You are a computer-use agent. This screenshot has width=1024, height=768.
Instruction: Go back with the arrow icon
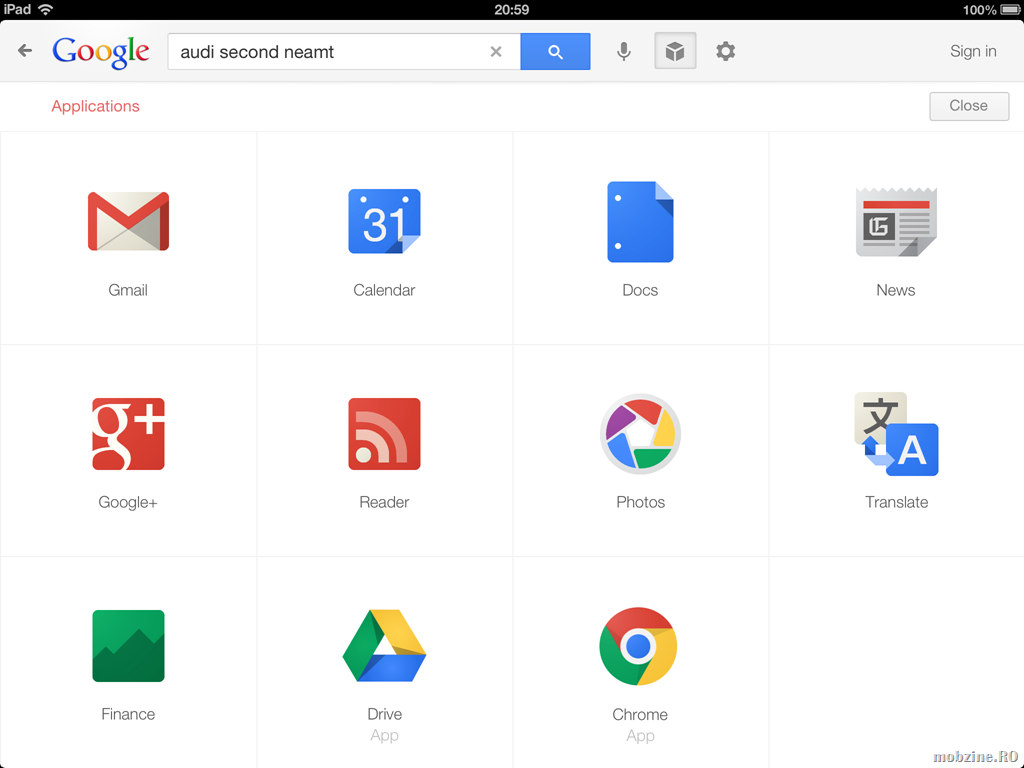(25, 50)
